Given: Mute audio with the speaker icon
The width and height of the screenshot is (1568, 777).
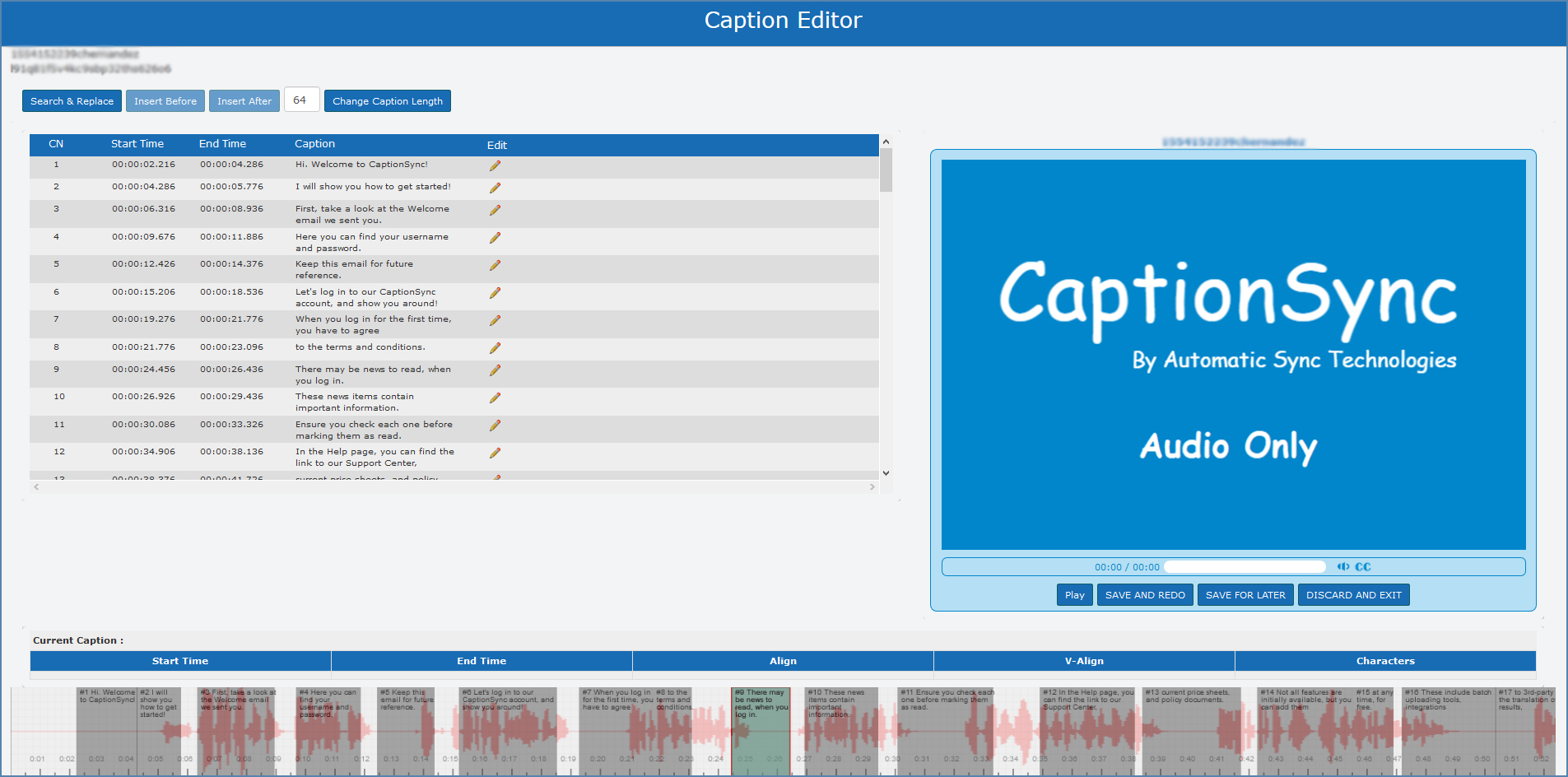Looking at the screenshot, I should 1342,566.
